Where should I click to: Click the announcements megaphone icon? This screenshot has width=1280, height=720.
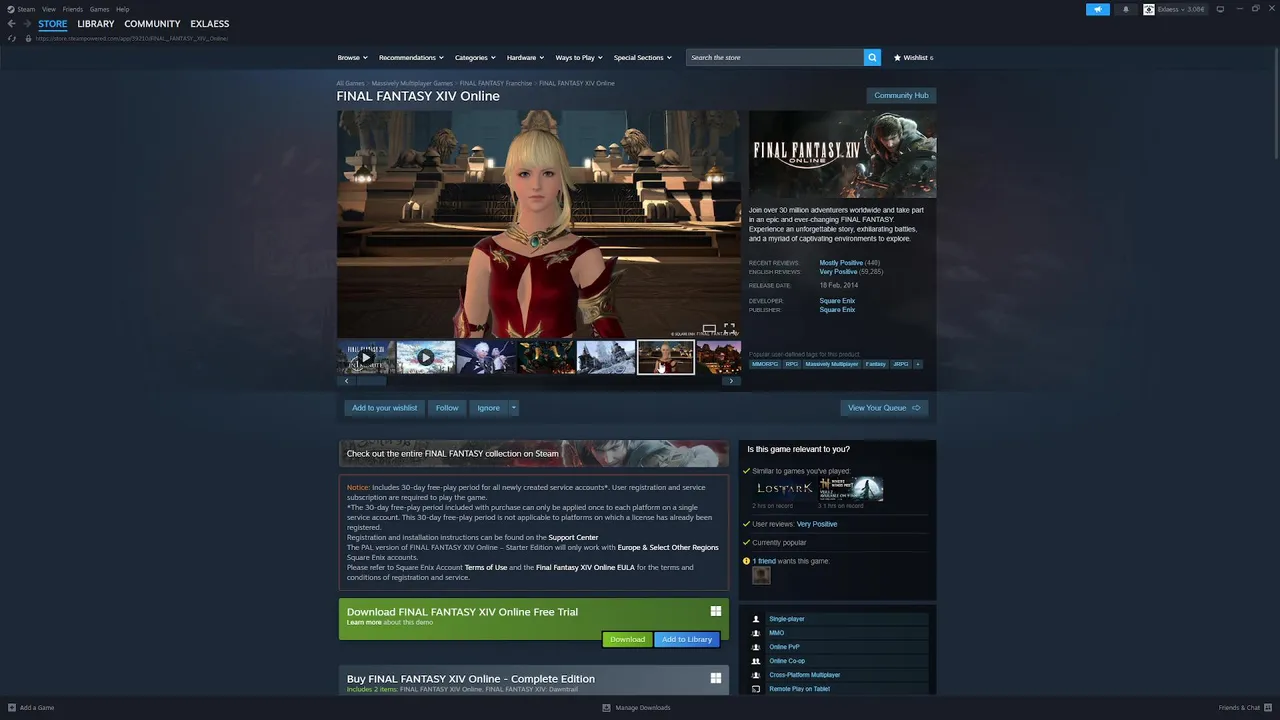pyautogui.click(x=1097, y=9)
